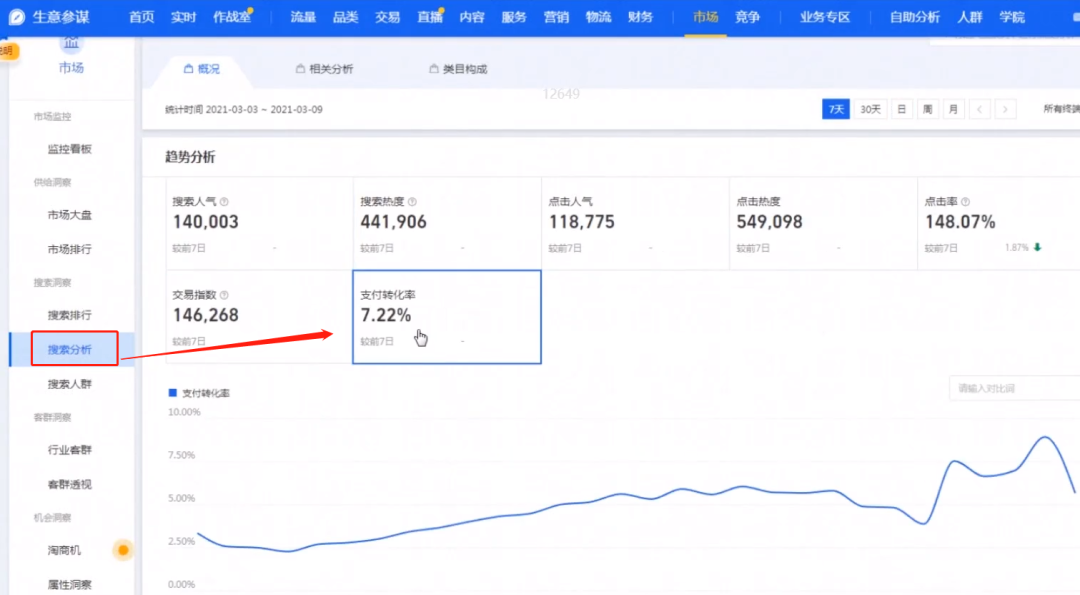Select the 7天 date range
The image size is (1080, 595).
coord(835,109)
